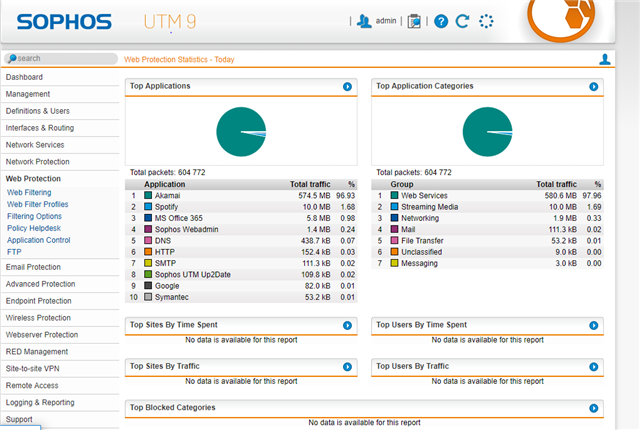The width and height of the screenshot is (640, 430).
Task: Go to Web Filtering submenu link
Action: tap(29, 192)
